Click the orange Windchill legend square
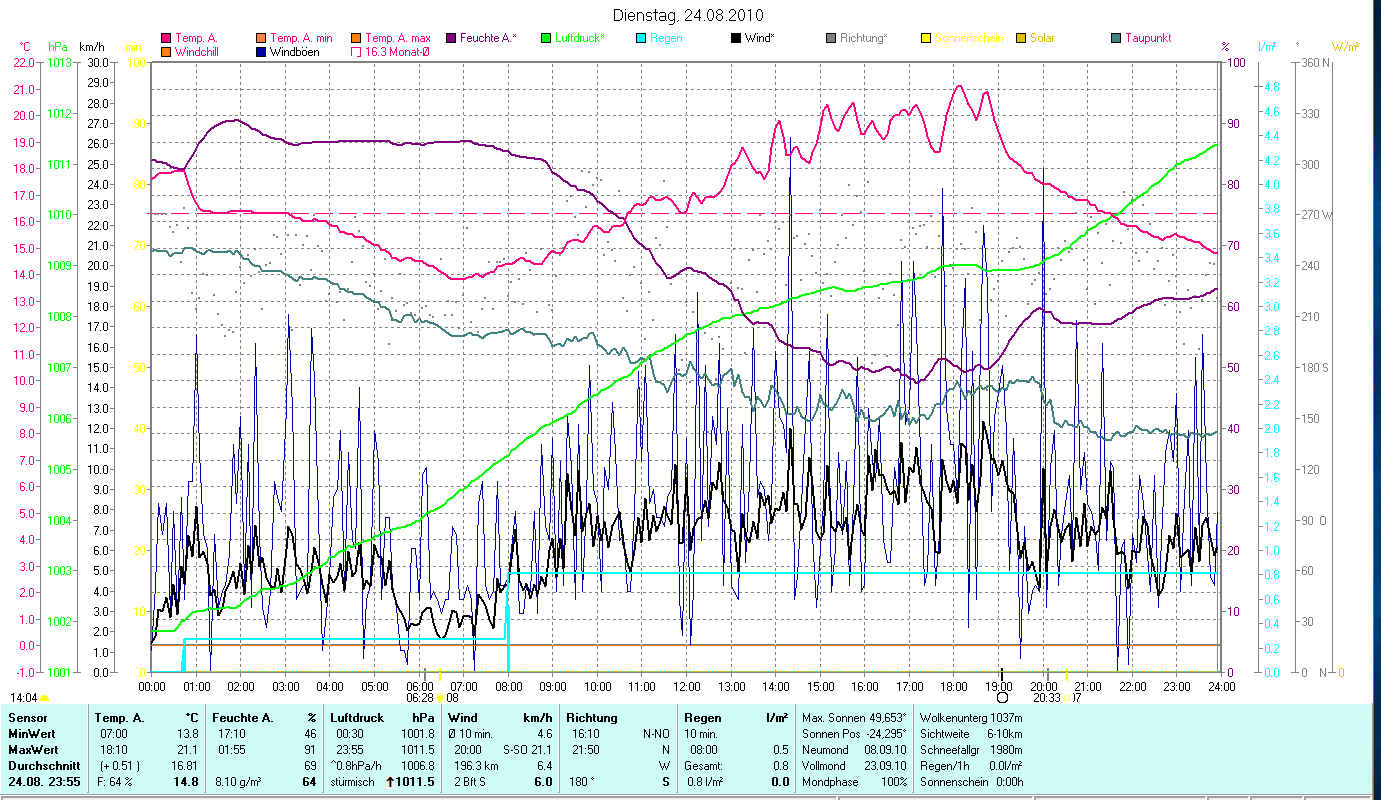The height and width of the screenshot is (800, 1381). pyautogui.click(x=165, y=52)
